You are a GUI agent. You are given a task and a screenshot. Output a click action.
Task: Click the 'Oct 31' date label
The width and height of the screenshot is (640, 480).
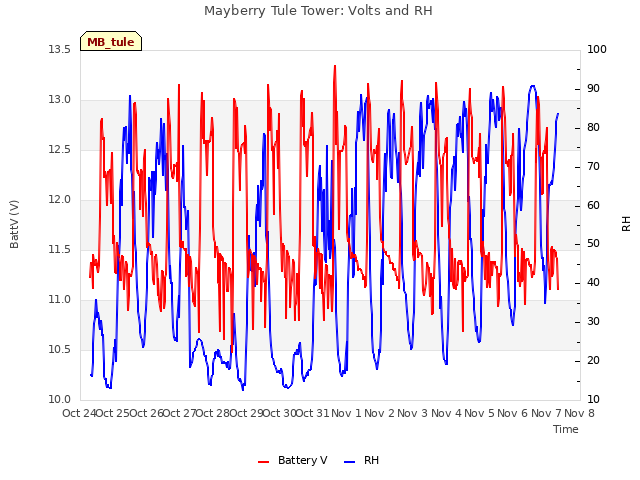pyautogui.click(x=313, y=413)
